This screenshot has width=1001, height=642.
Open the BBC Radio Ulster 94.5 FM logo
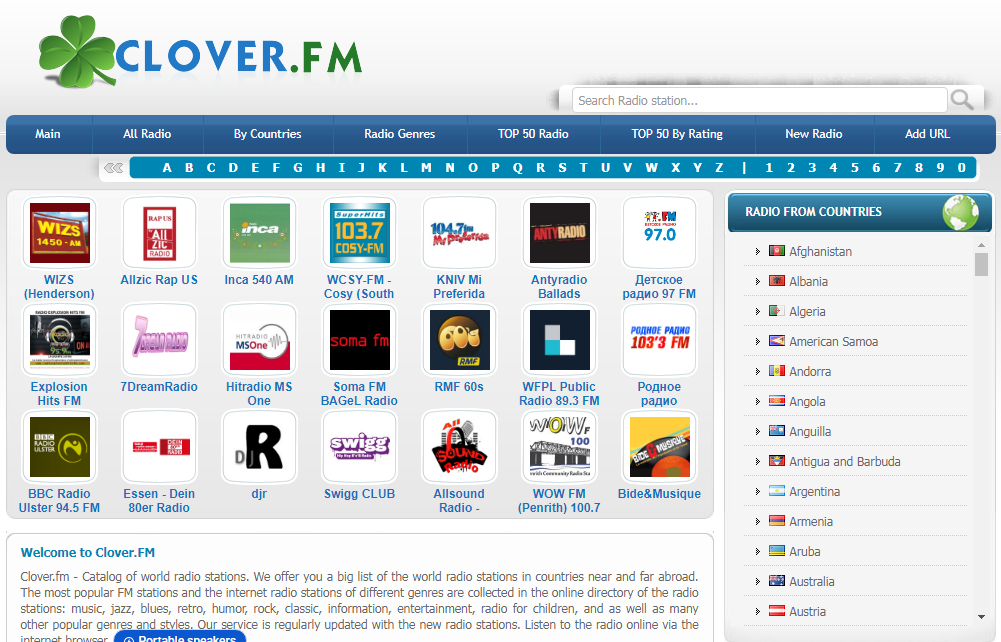(x=59, y=446)
